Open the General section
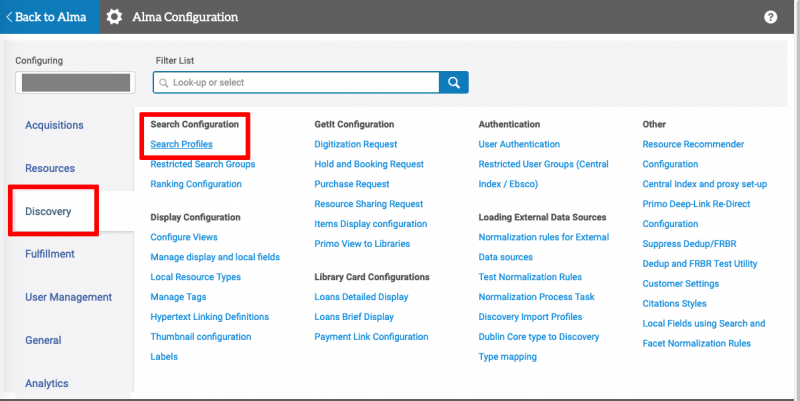 tap(43, 340)
